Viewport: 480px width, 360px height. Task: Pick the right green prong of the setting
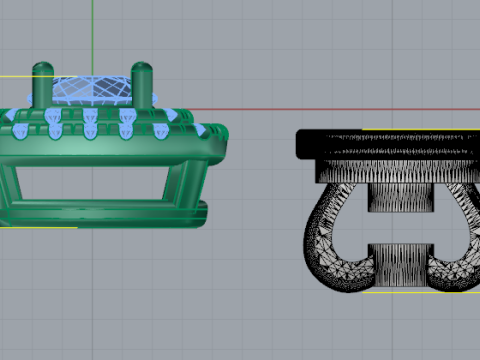[x=142, y=85]
